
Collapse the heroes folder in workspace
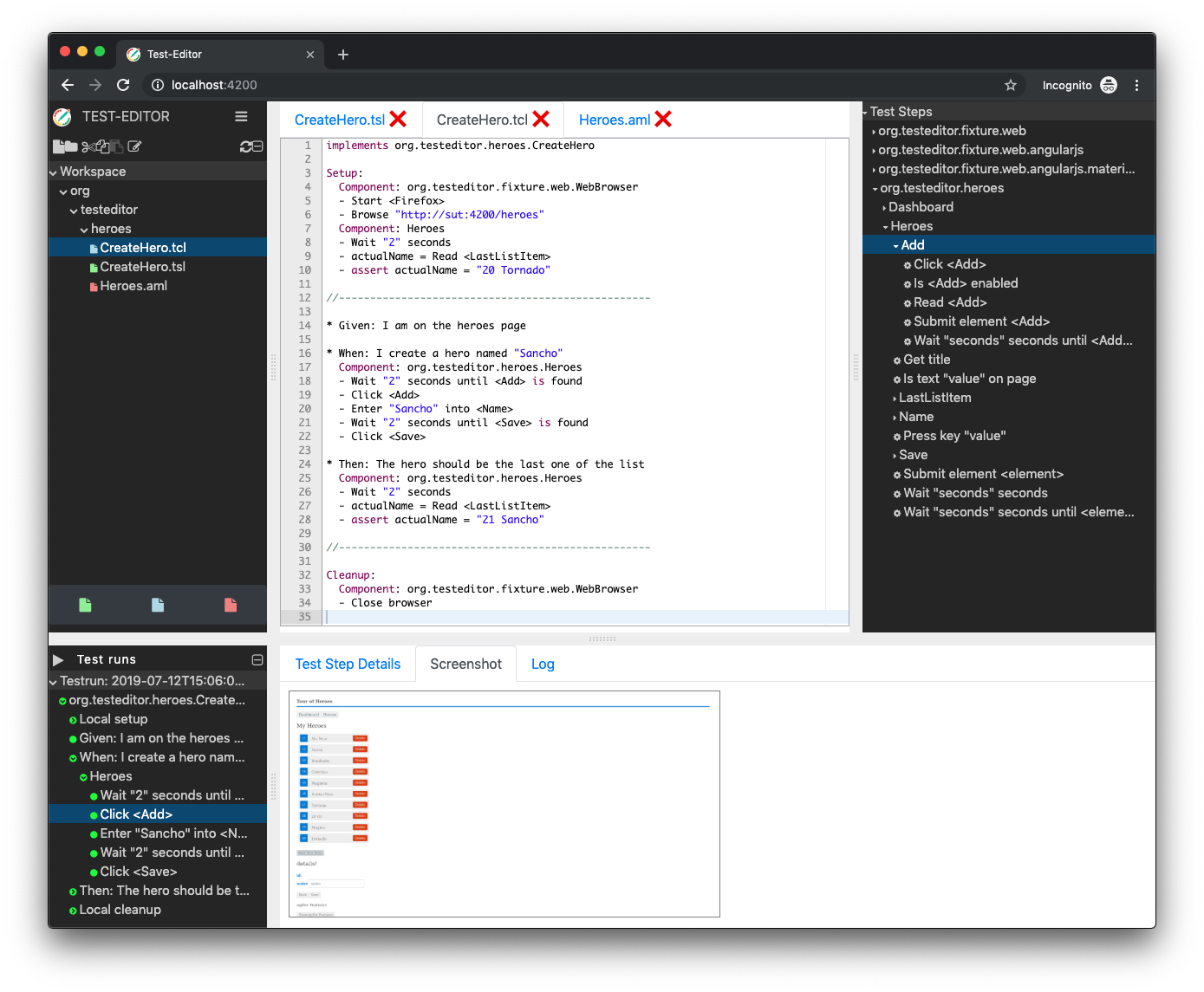[x=84, y=230]
